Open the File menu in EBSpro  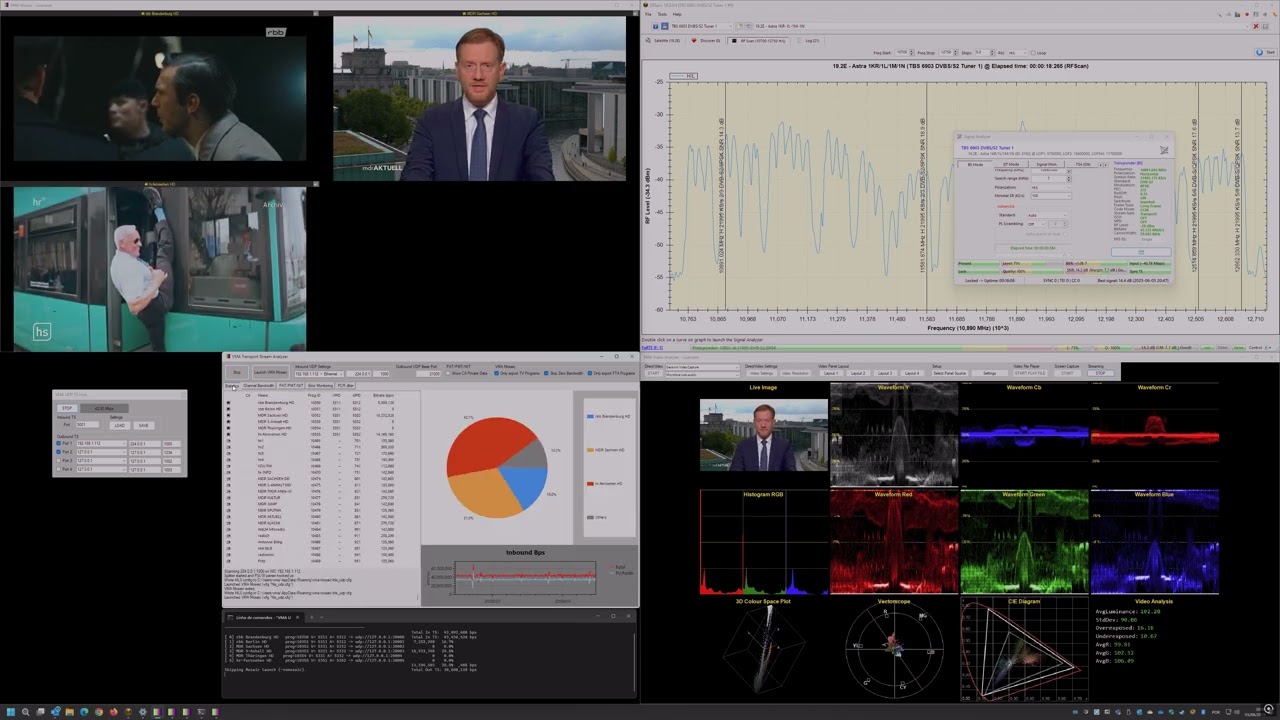(648, 14)
